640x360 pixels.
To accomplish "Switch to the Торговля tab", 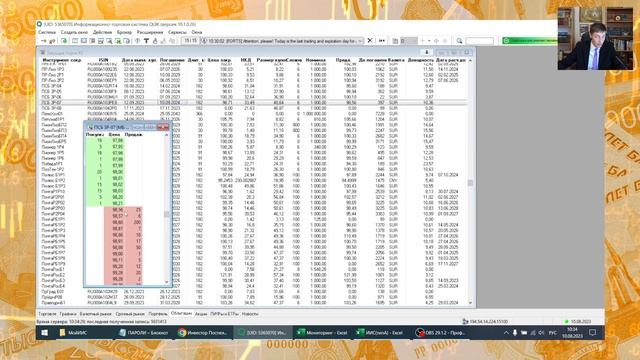I will coord(47,314).
